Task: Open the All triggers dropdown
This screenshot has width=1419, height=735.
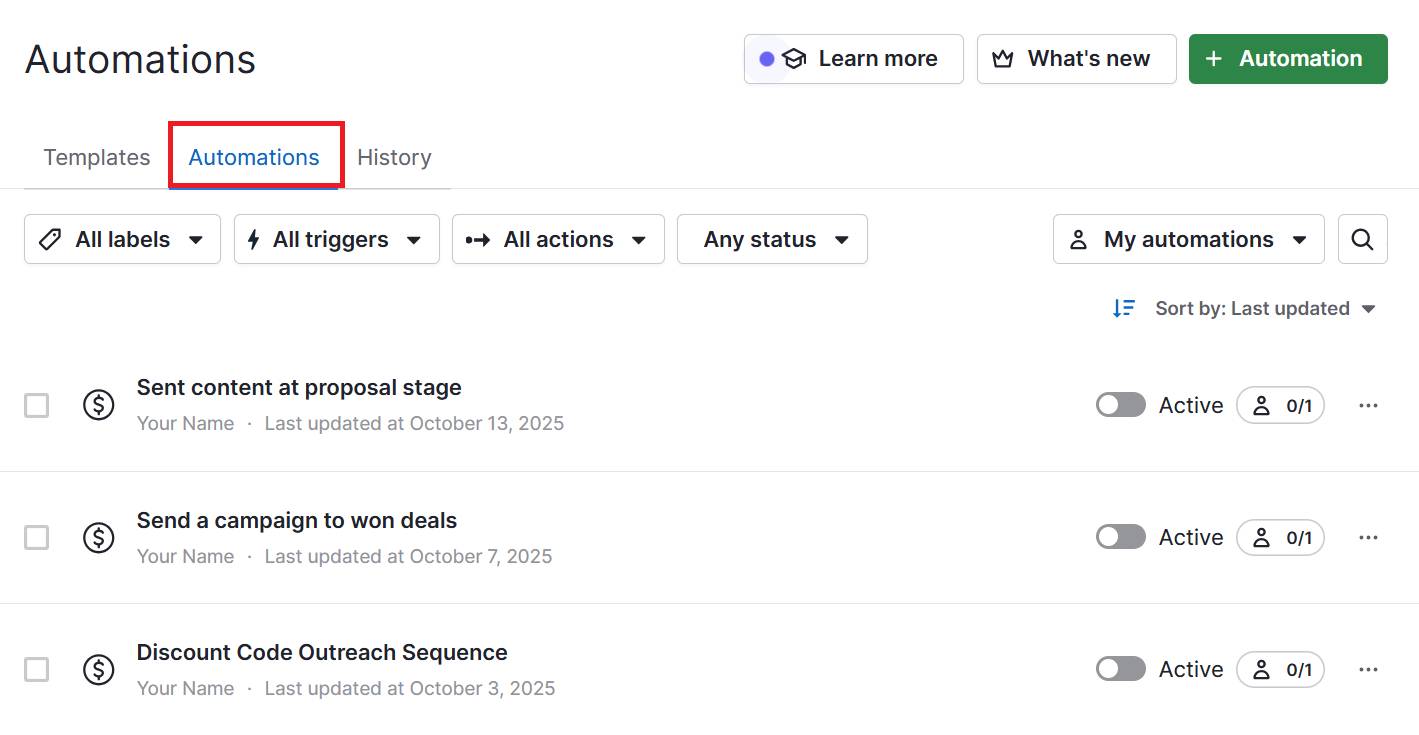Action: tap(336, 239)
